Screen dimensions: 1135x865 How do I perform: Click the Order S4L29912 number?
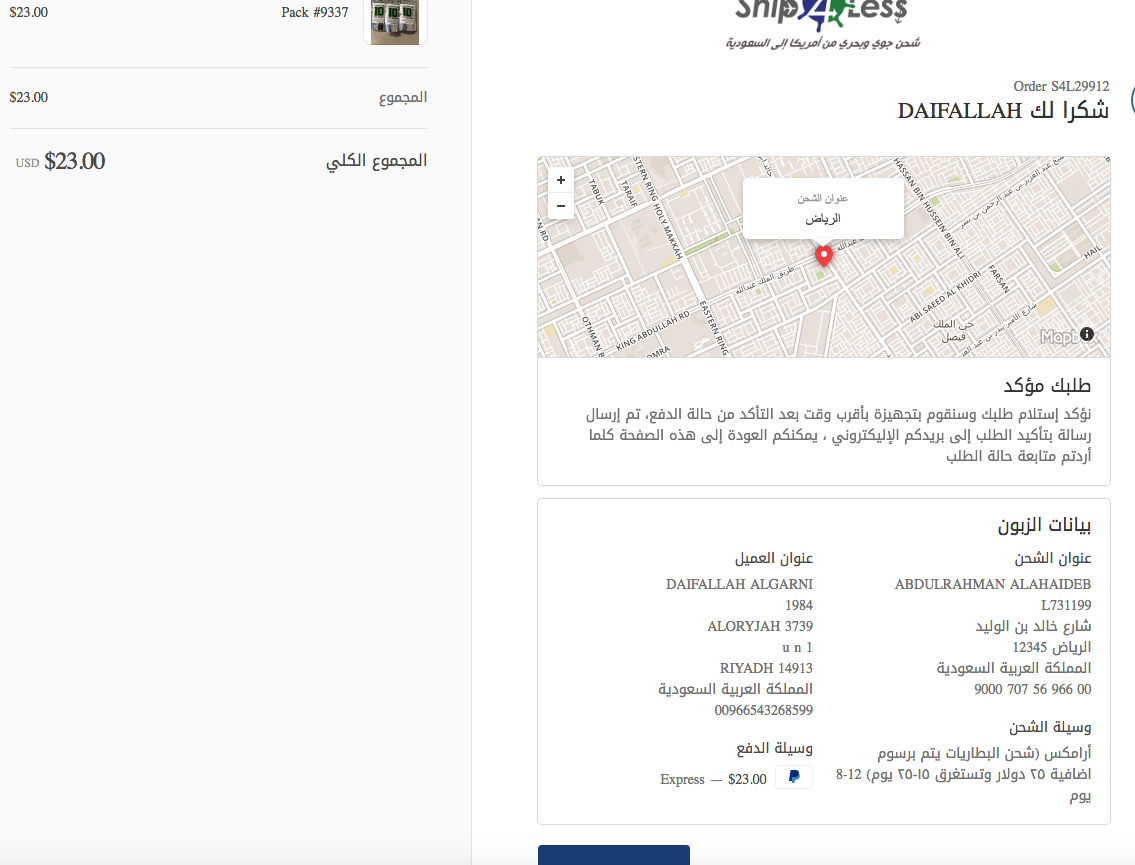click(1060, 87)
